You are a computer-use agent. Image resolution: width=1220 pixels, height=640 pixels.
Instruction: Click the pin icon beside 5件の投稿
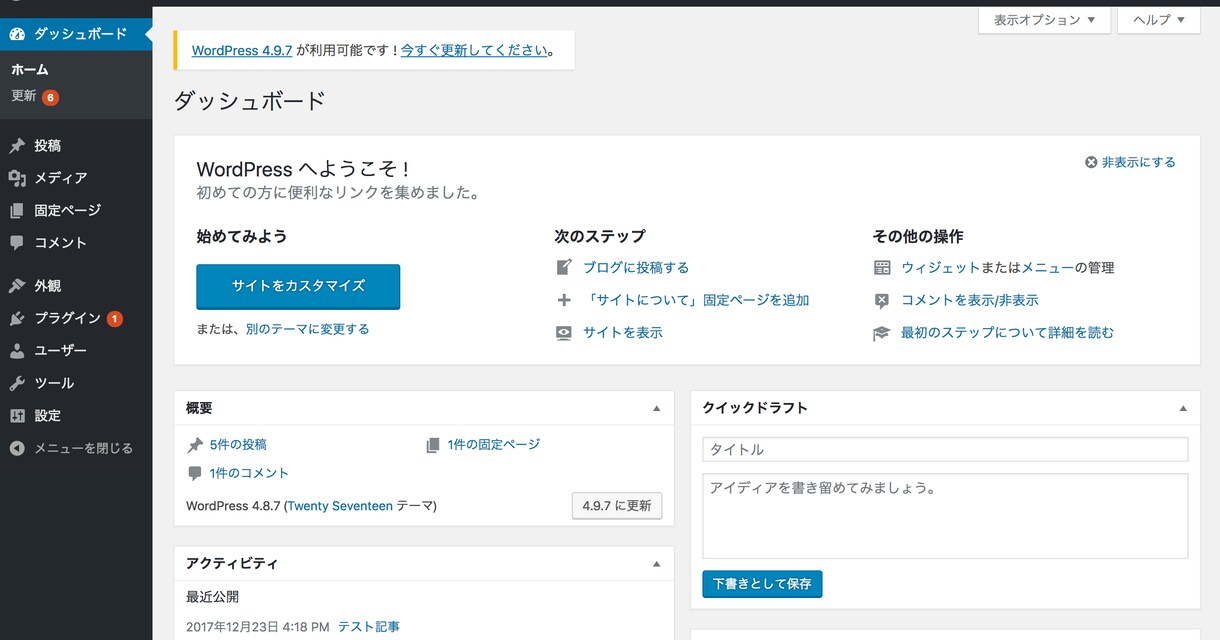point(195,445)
